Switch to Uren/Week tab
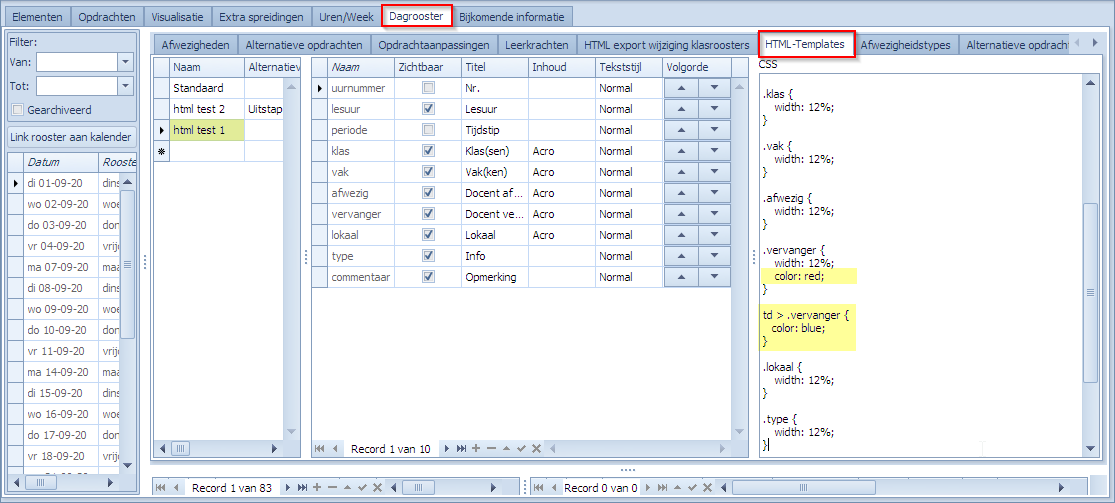The image size is (1115, 503). click(x=346, y=16)
